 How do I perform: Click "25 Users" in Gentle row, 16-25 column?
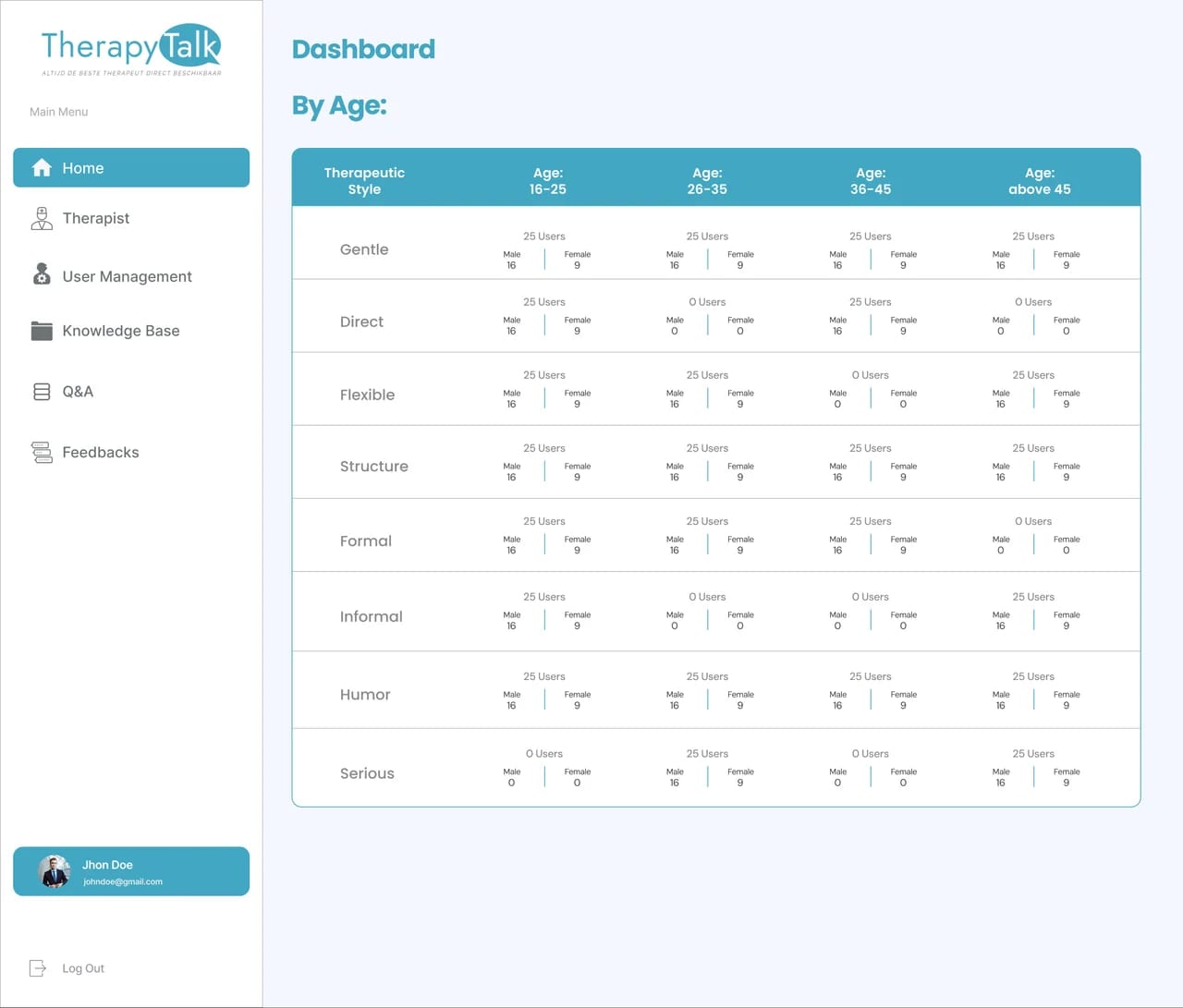coord(544,237)
